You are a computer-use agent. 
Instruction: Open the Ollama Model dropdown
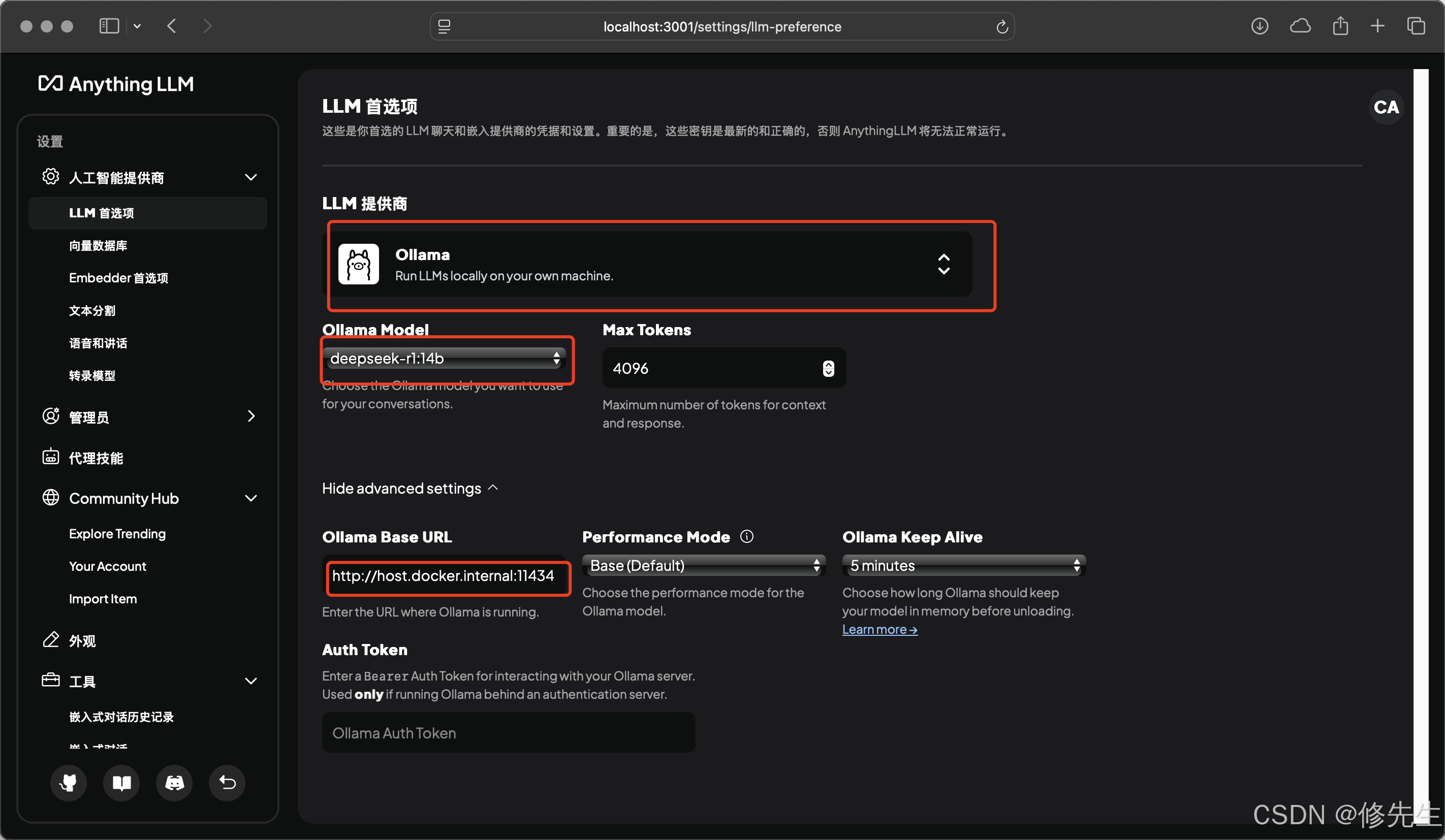447,359
